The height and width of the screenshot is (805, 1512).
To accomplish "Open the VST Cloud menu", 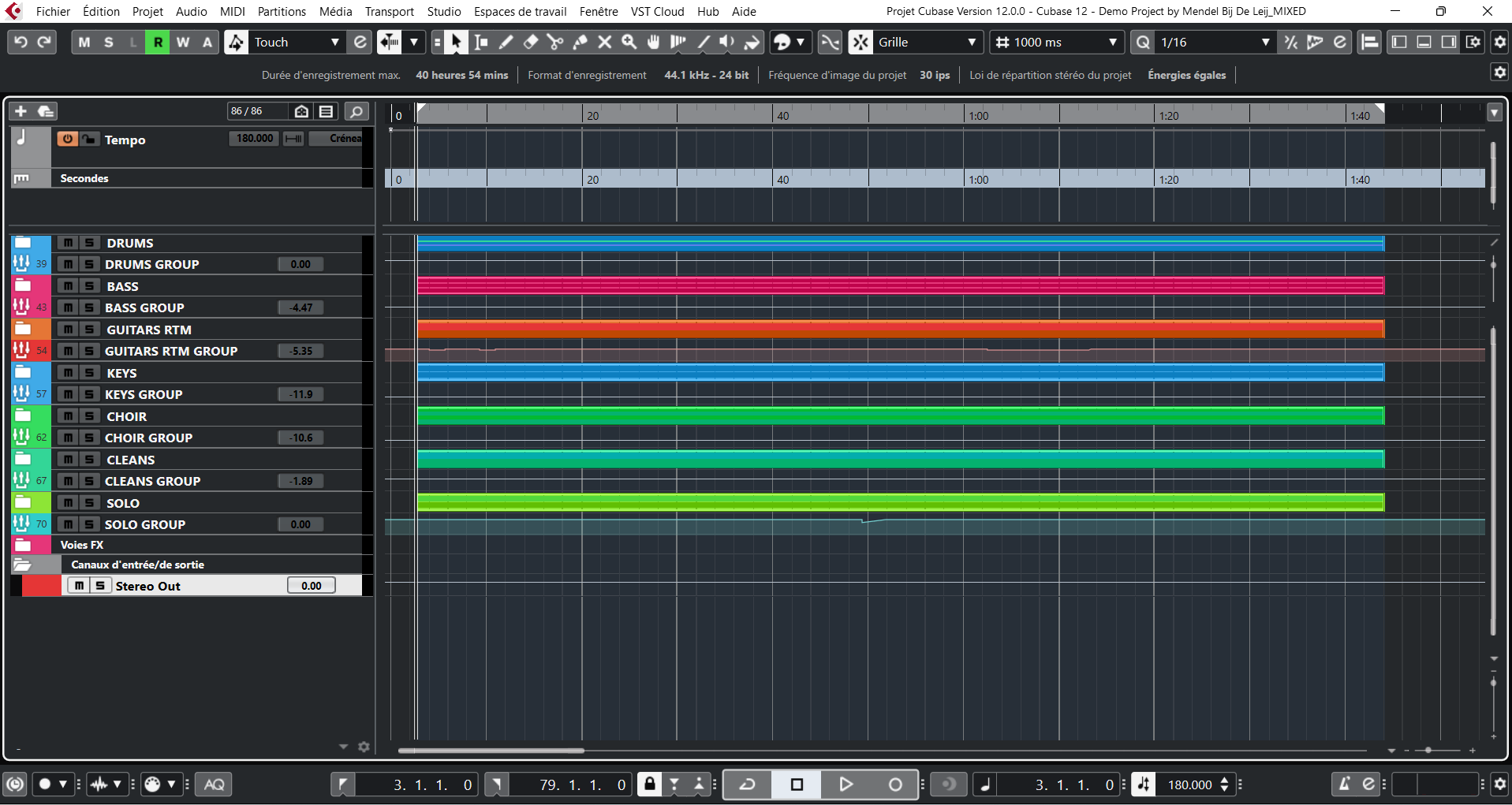I will point(658,12).
